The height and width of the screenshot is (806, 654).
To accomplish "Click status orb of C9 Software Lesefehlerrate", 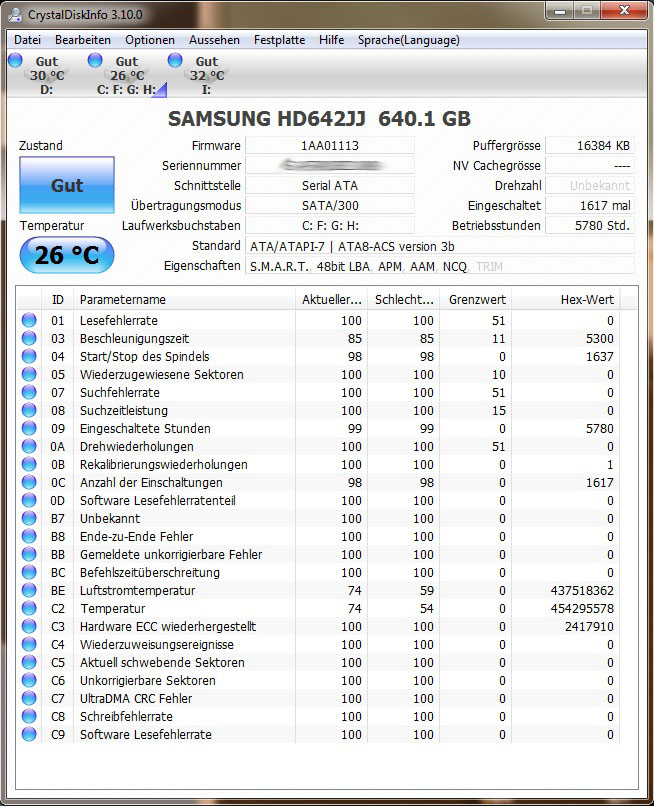I will [x=29, y=734].
